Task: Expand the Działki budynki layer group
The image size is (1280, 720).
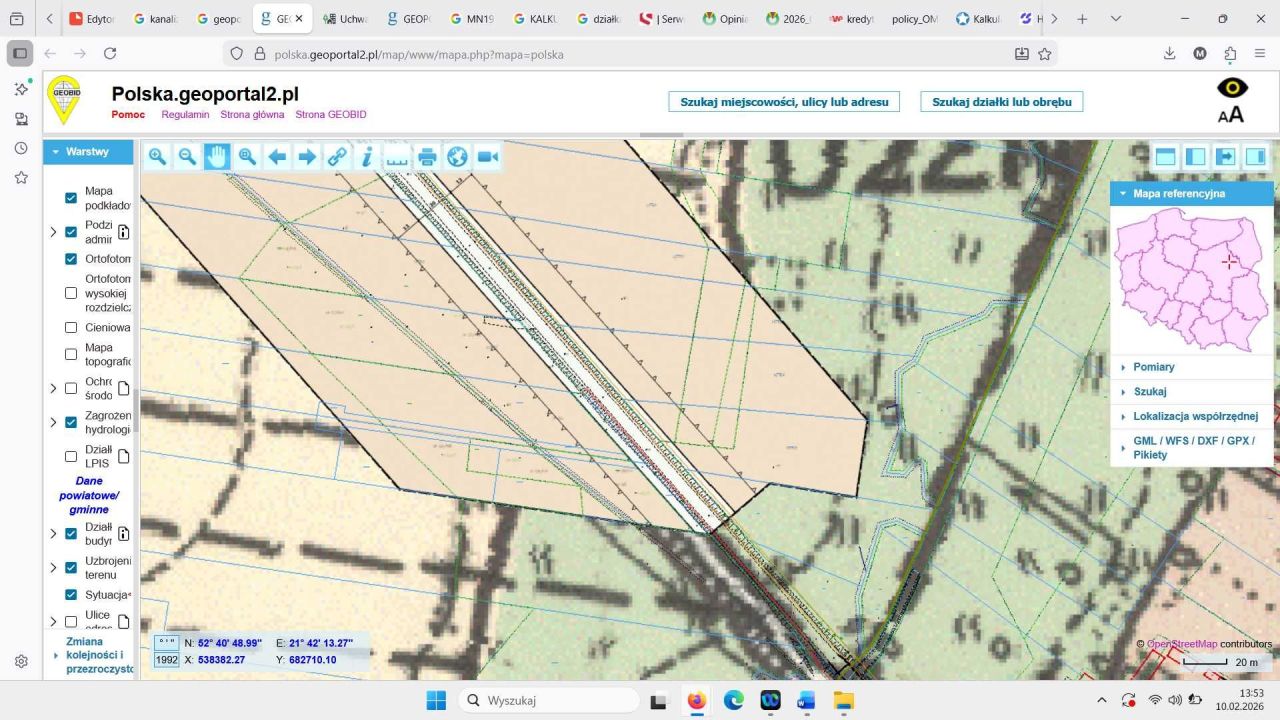Action: [53, 534]
